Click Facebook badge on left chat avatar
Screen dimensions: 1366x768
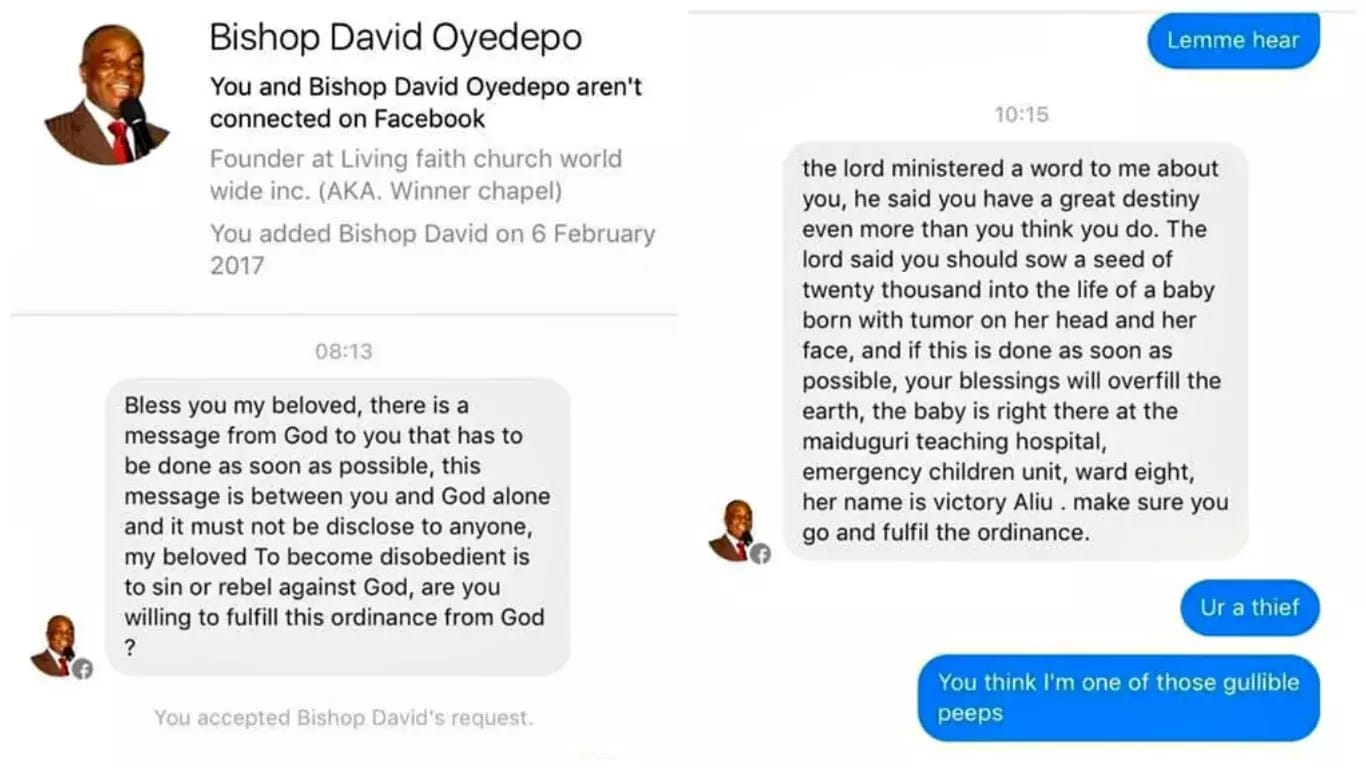(82, 669)
